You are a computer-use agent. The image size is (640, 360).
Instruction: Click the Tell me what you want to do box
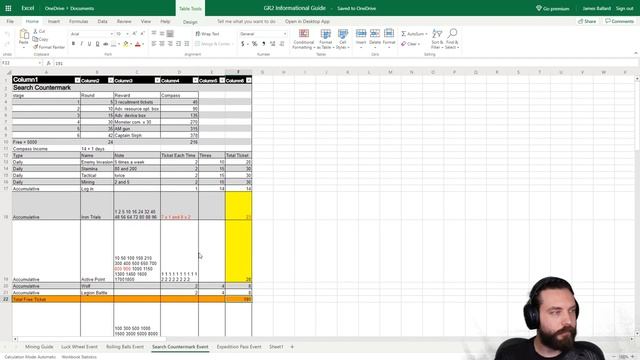click(246, 21)
